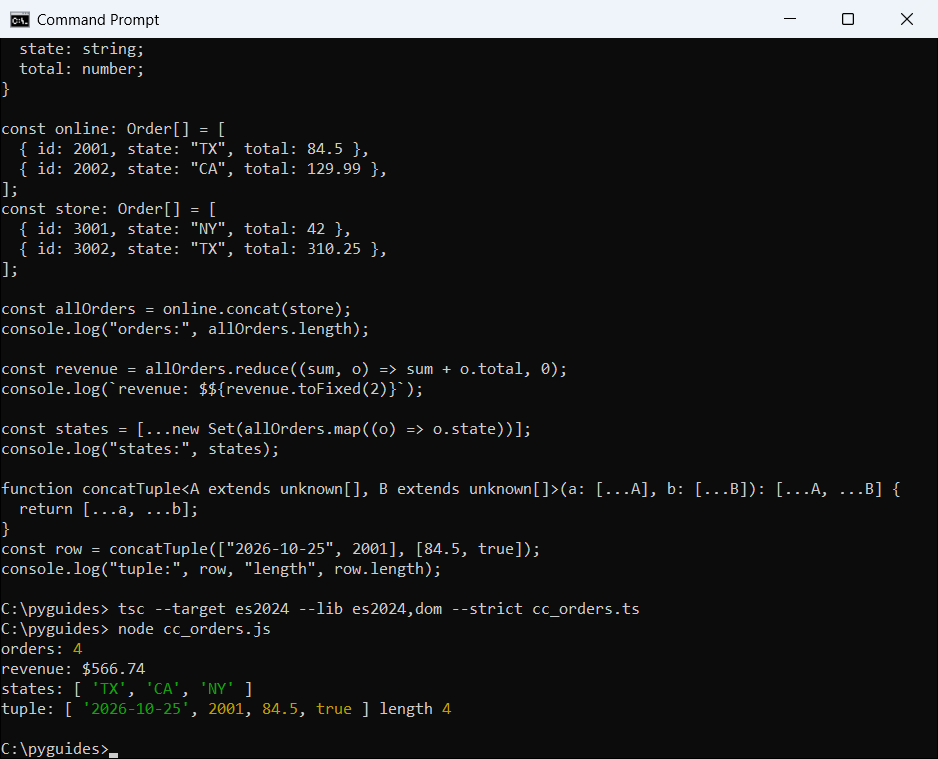Click the tuple output line ending in 'length 4'

[226, 709]
